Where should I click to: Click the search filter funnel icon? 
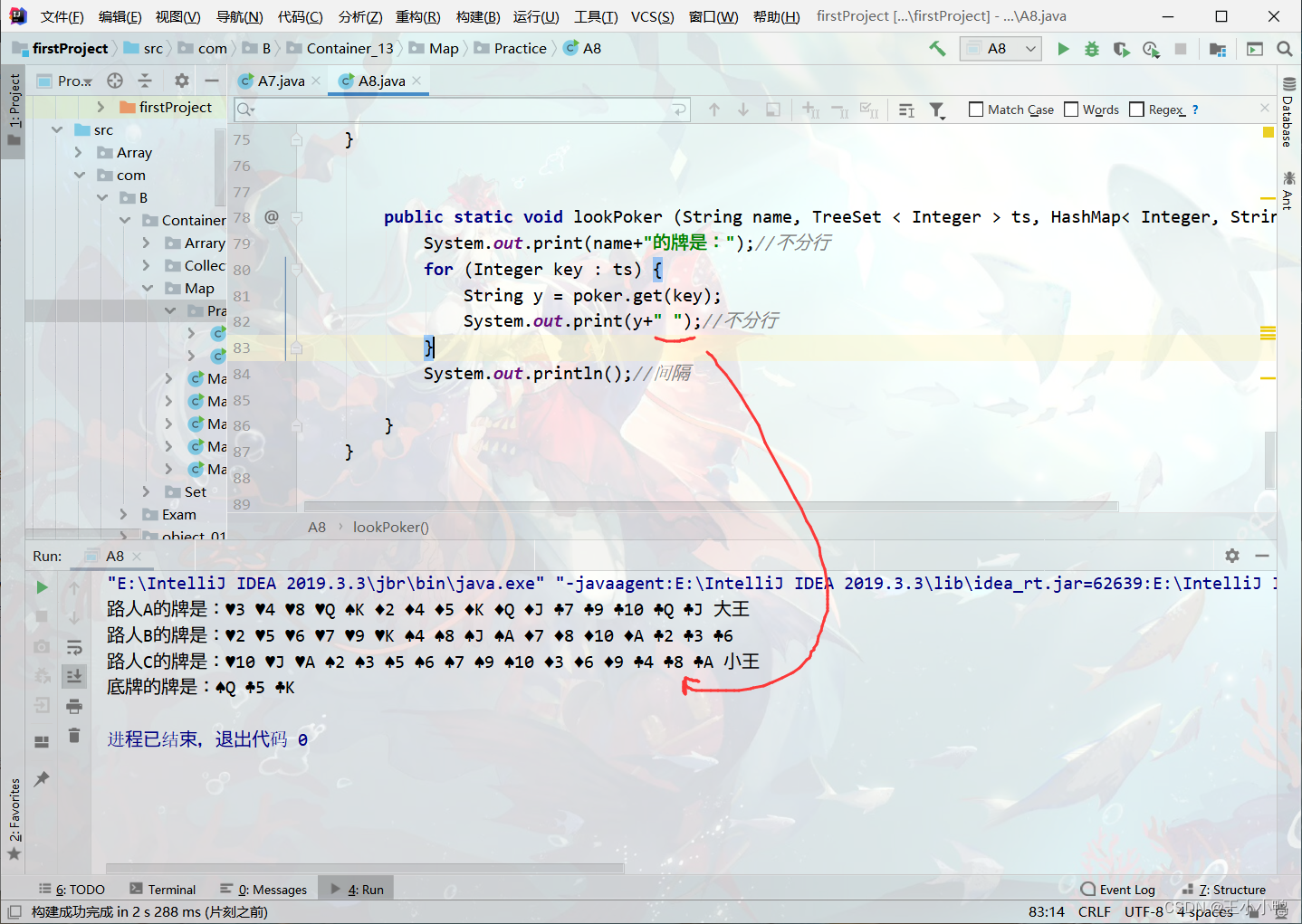click(937, 110)
